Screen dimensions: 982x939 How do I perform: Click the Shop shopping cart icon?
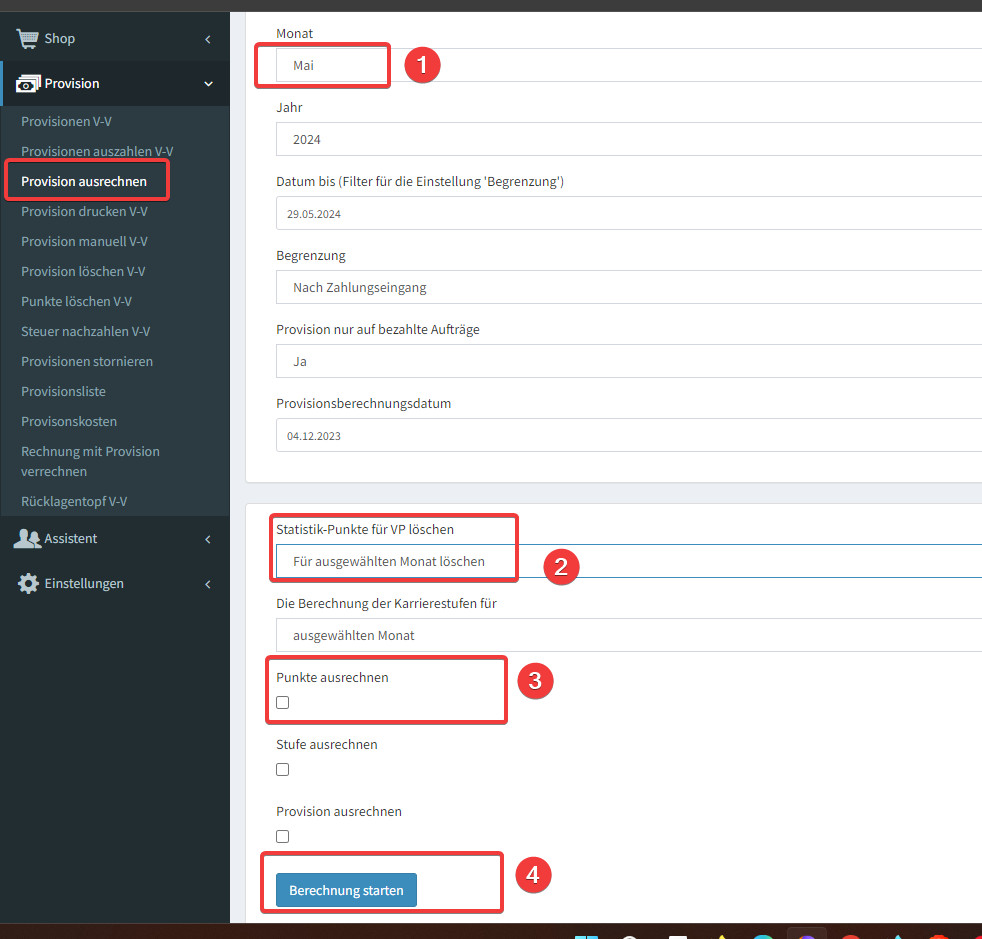28,39
